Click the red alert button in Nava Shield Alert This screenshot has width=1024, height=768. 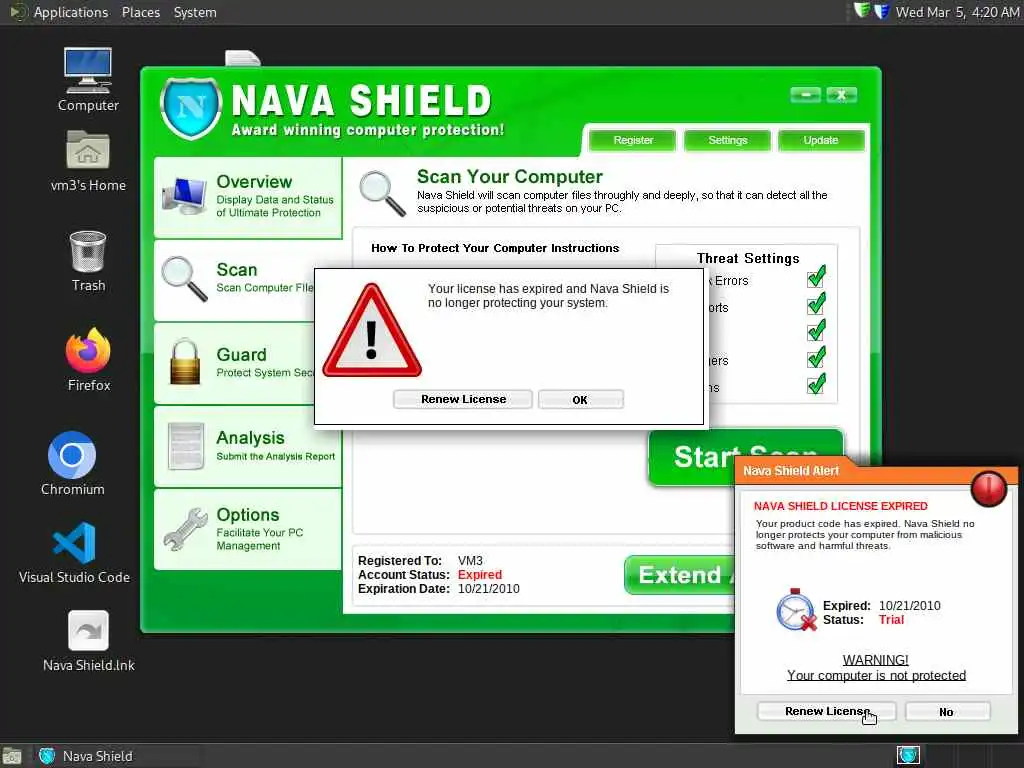tap(988, 488)
